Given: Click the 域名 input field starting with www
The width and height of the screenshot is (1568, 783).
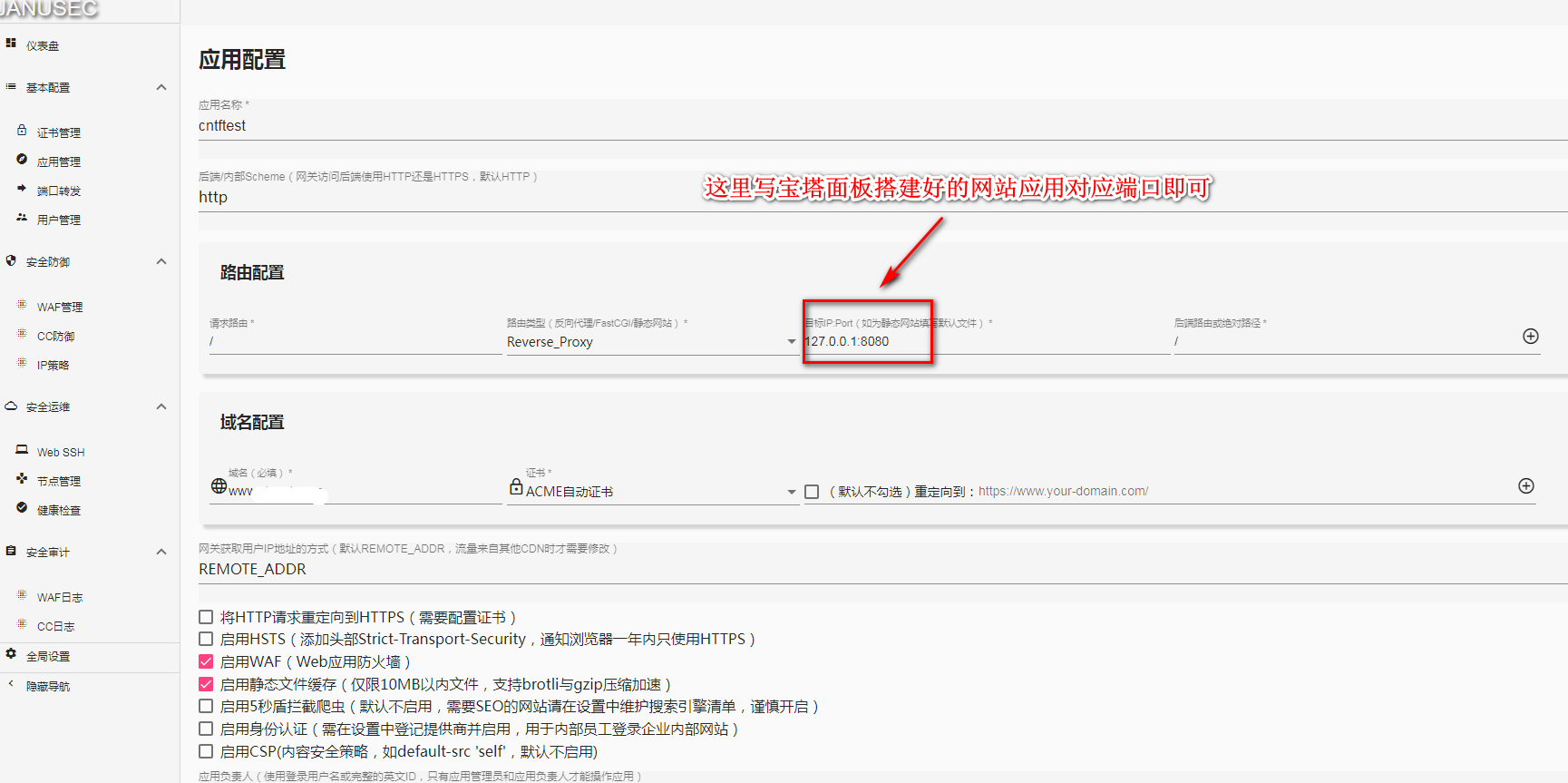Looking at the screenshot, I should click(x=365, y=491).
